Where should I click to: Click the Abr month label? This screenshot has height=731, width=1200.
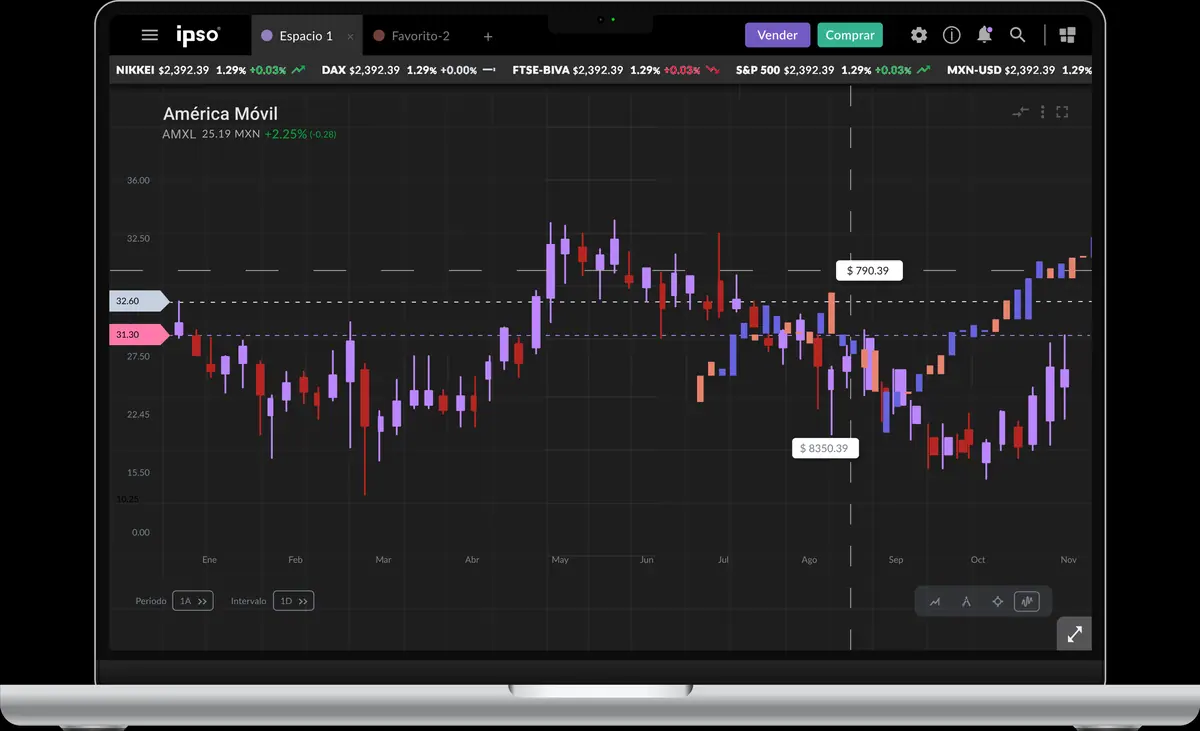click(x=472, y=560)
